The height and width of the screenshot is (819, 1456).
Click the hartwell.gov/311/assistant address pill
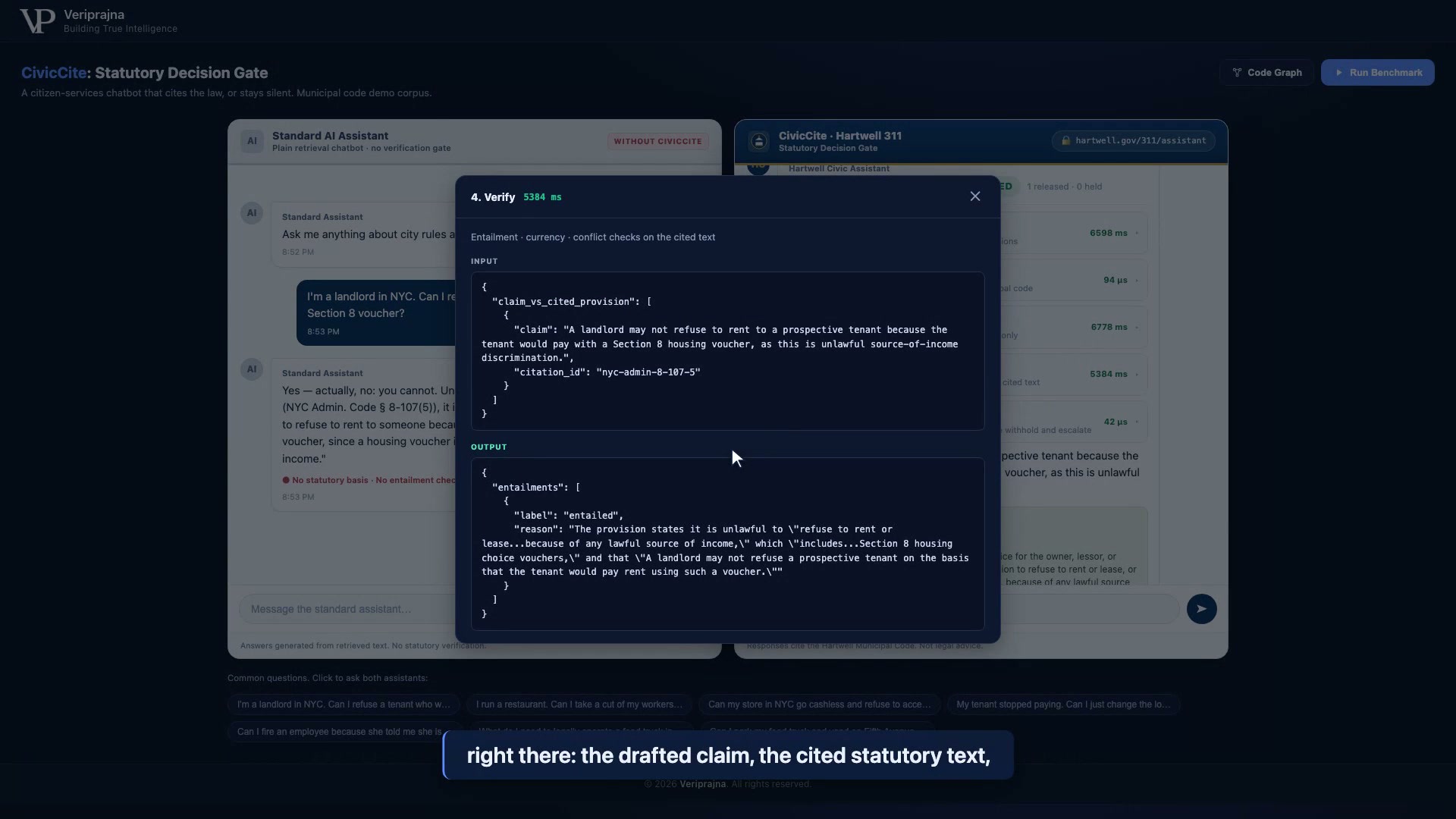coord(1134,140)
